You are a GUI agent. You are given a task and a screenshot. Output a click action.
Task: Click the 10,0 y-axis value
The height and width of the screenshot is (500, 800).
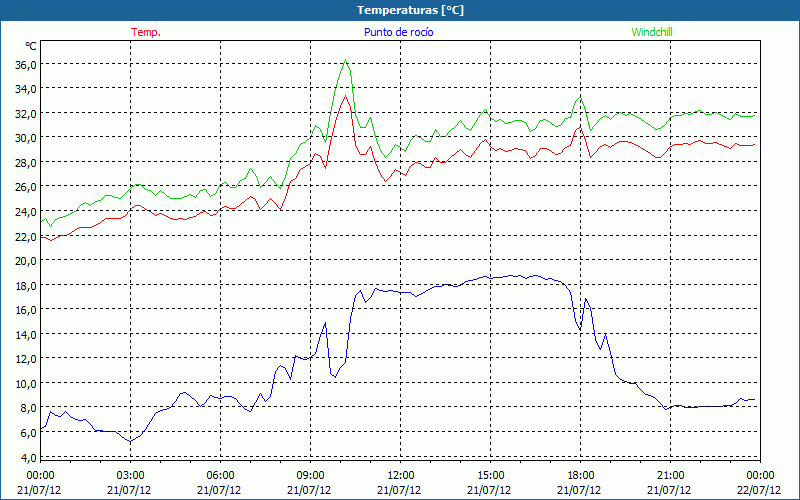(x=27, y=383)
